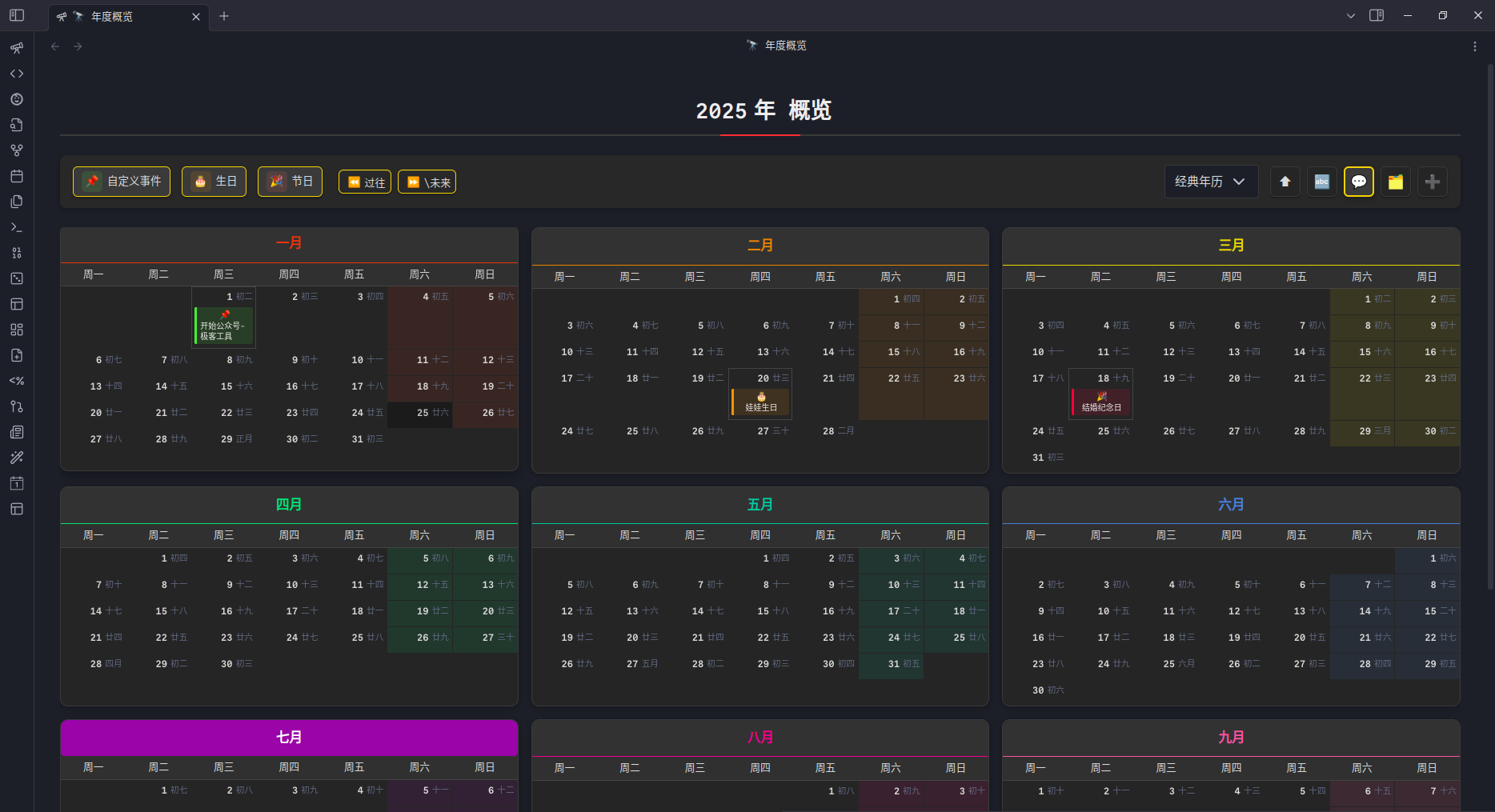Viewport: 1495px width, 812px height.
Task: Open the tab list dropdown arrow in the title bar
Action: [1351, 16]
